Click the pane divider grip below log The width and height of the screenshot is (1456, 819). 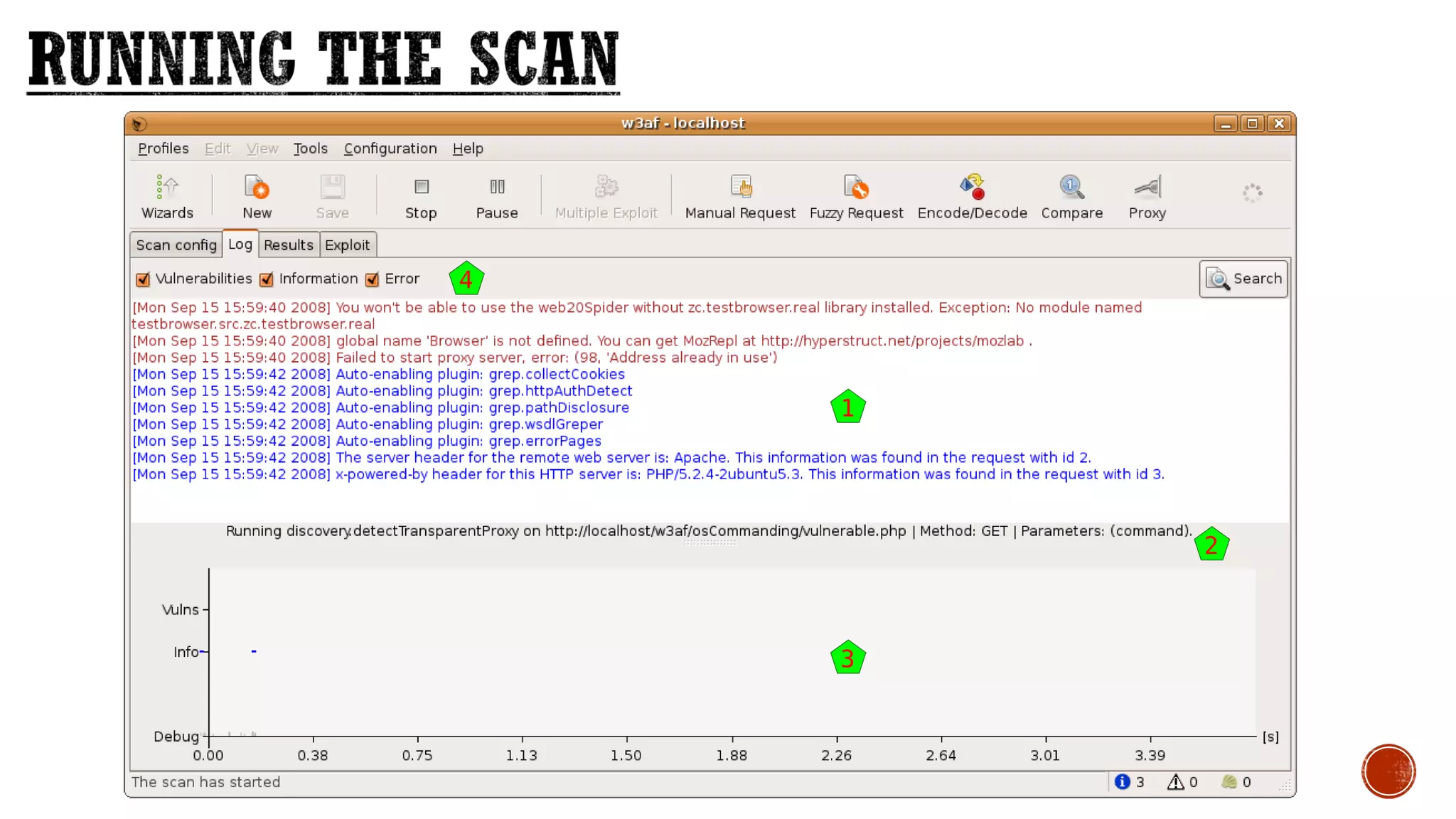tap(710, 543)
